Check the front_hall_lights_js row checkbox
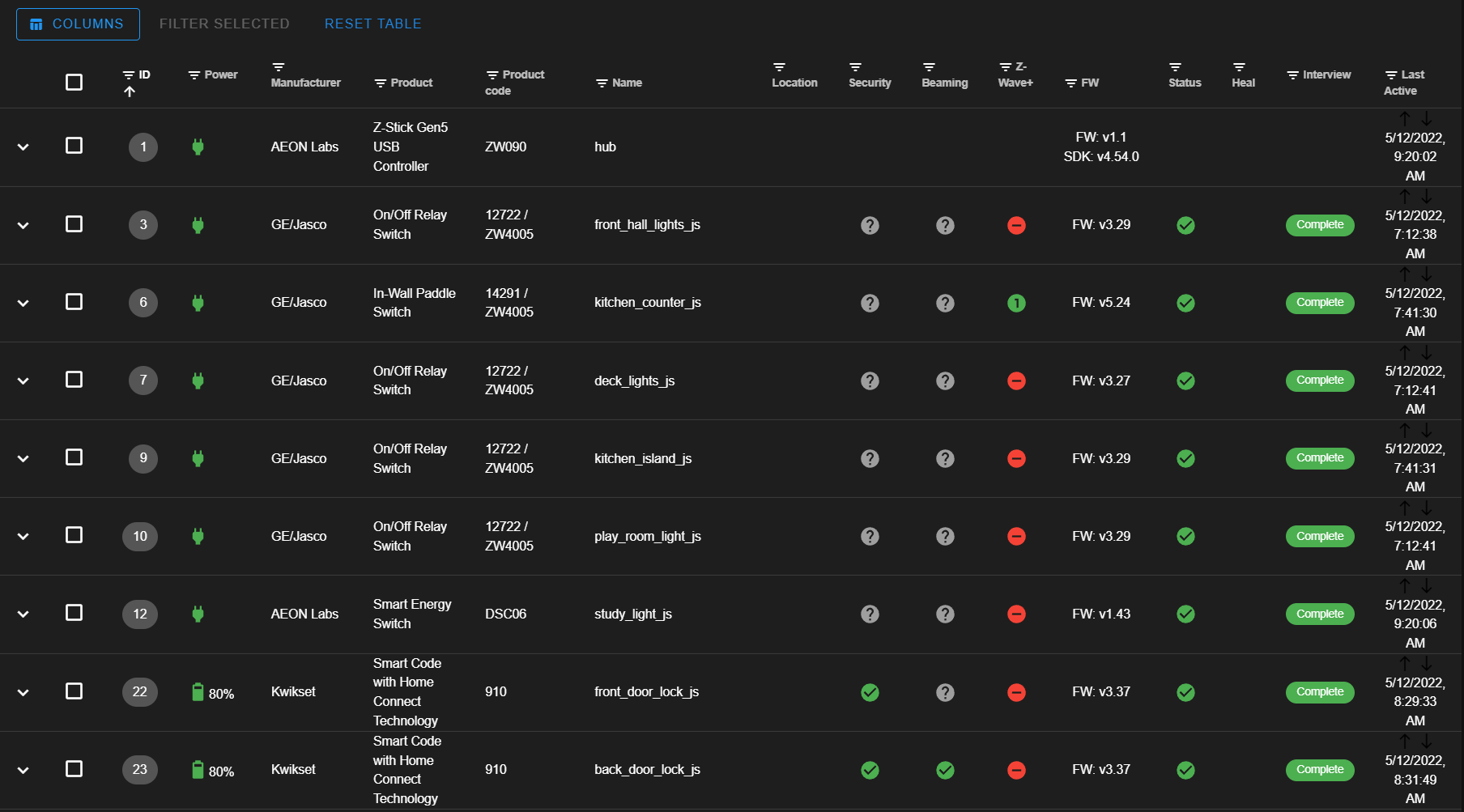The width and height of the screenshot is (1464, 812). [x=74, y=223]
